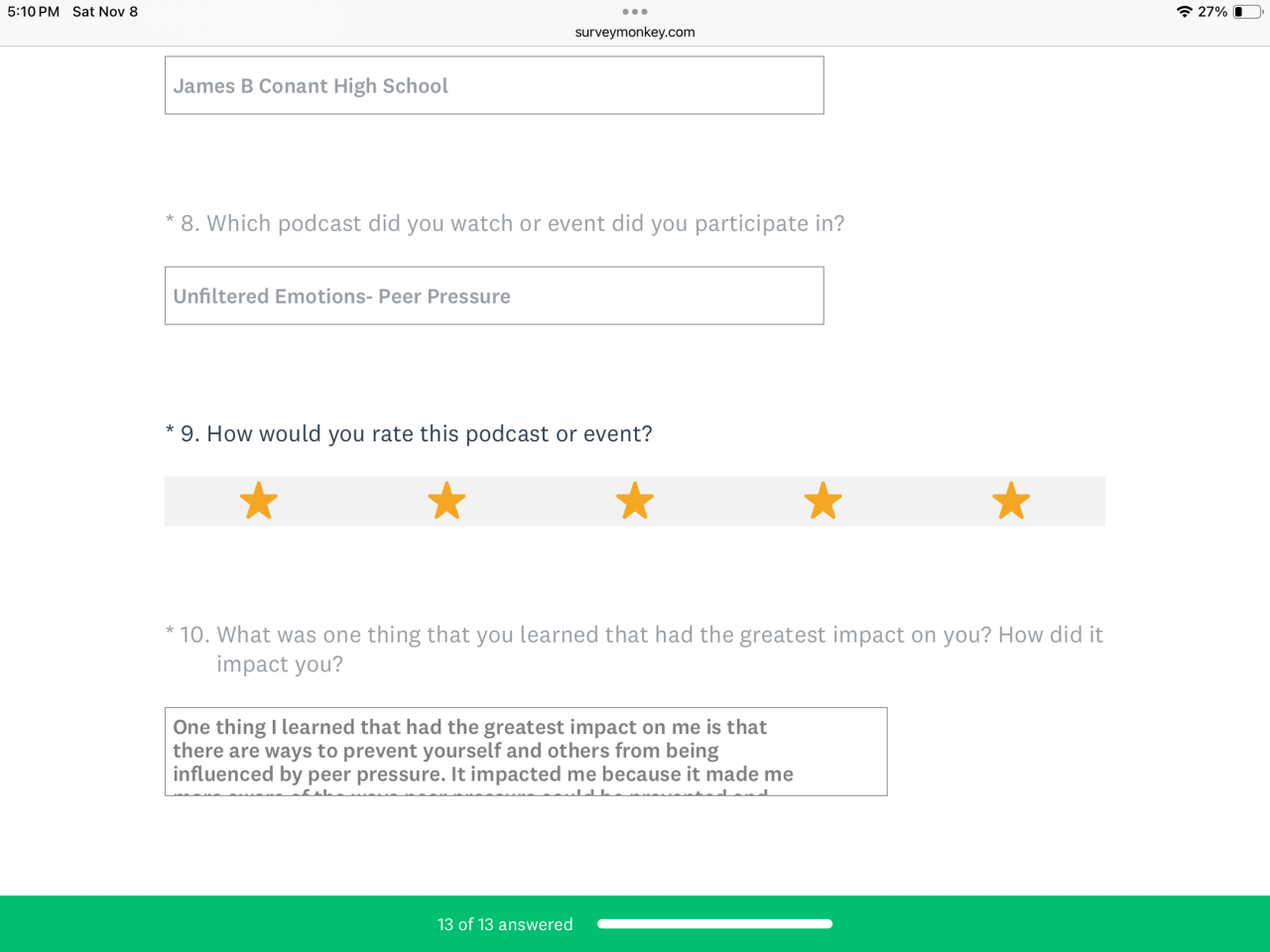Edit the James B Conant High School field
Screen dimensions: 1270x952
click(494, 85)
